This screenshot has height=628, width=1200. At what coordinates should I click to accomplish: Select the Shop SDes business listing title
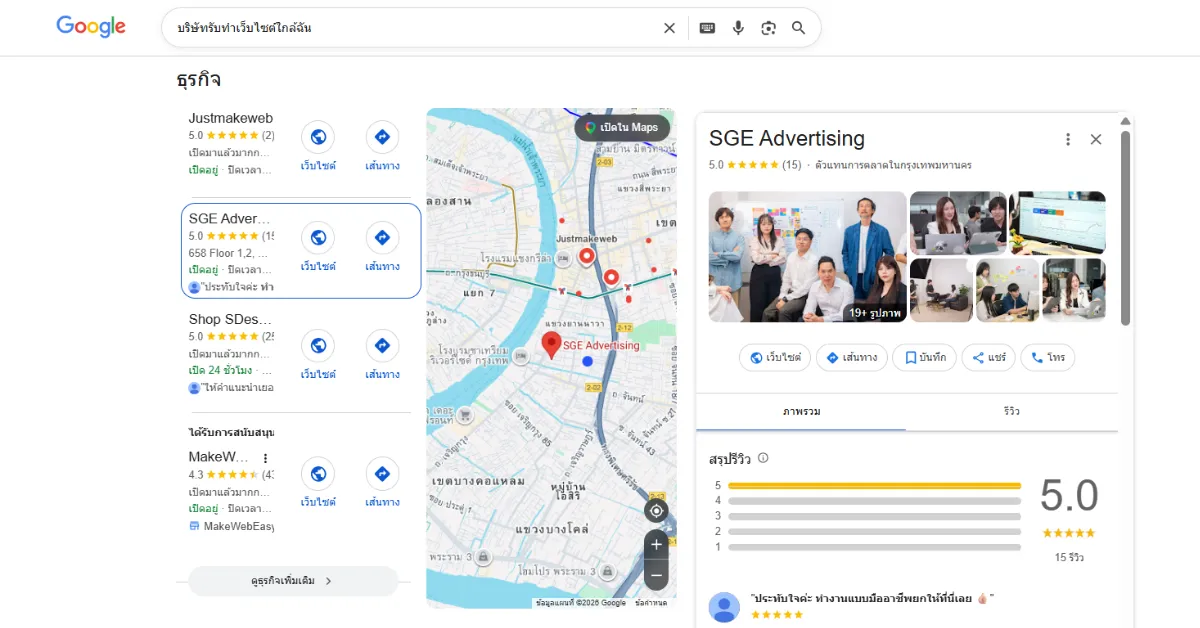(231, 320)
